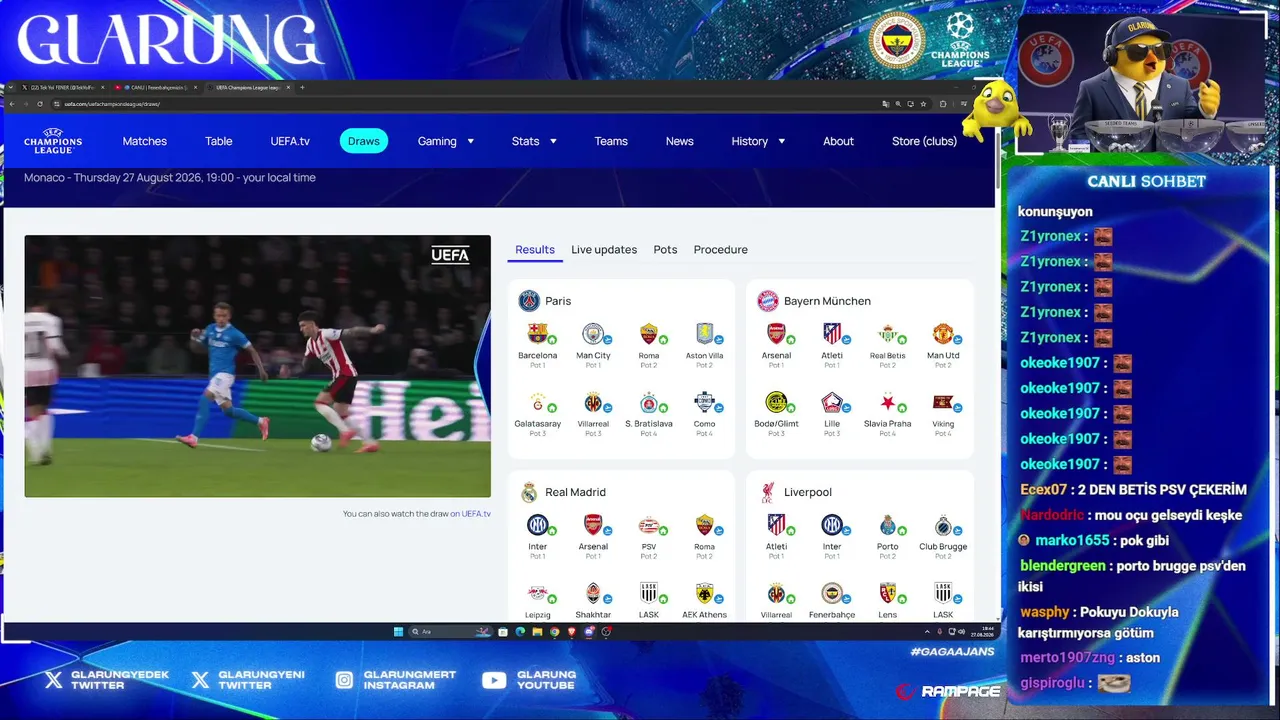1280x720 pixels.
Task: Show hidden system tray icons
Action: click(x=927, y=632)
